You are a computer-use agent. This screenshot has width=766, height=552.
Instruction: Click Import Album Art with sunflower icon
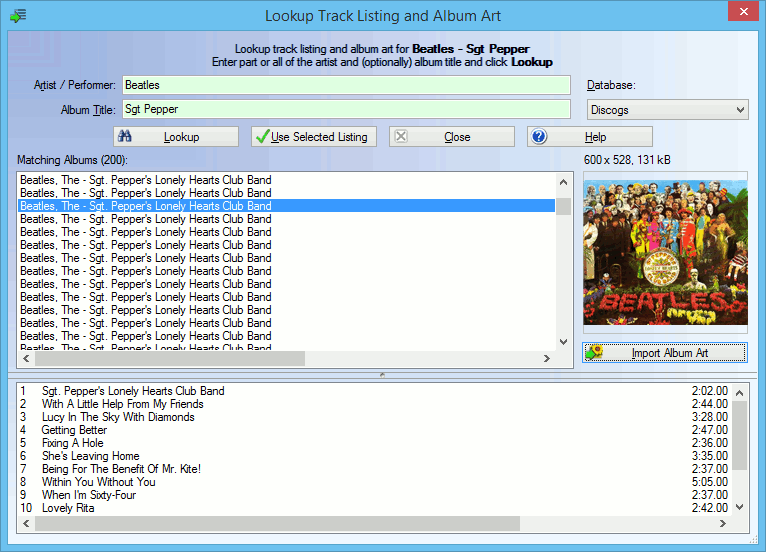click(x=665, y=353)
